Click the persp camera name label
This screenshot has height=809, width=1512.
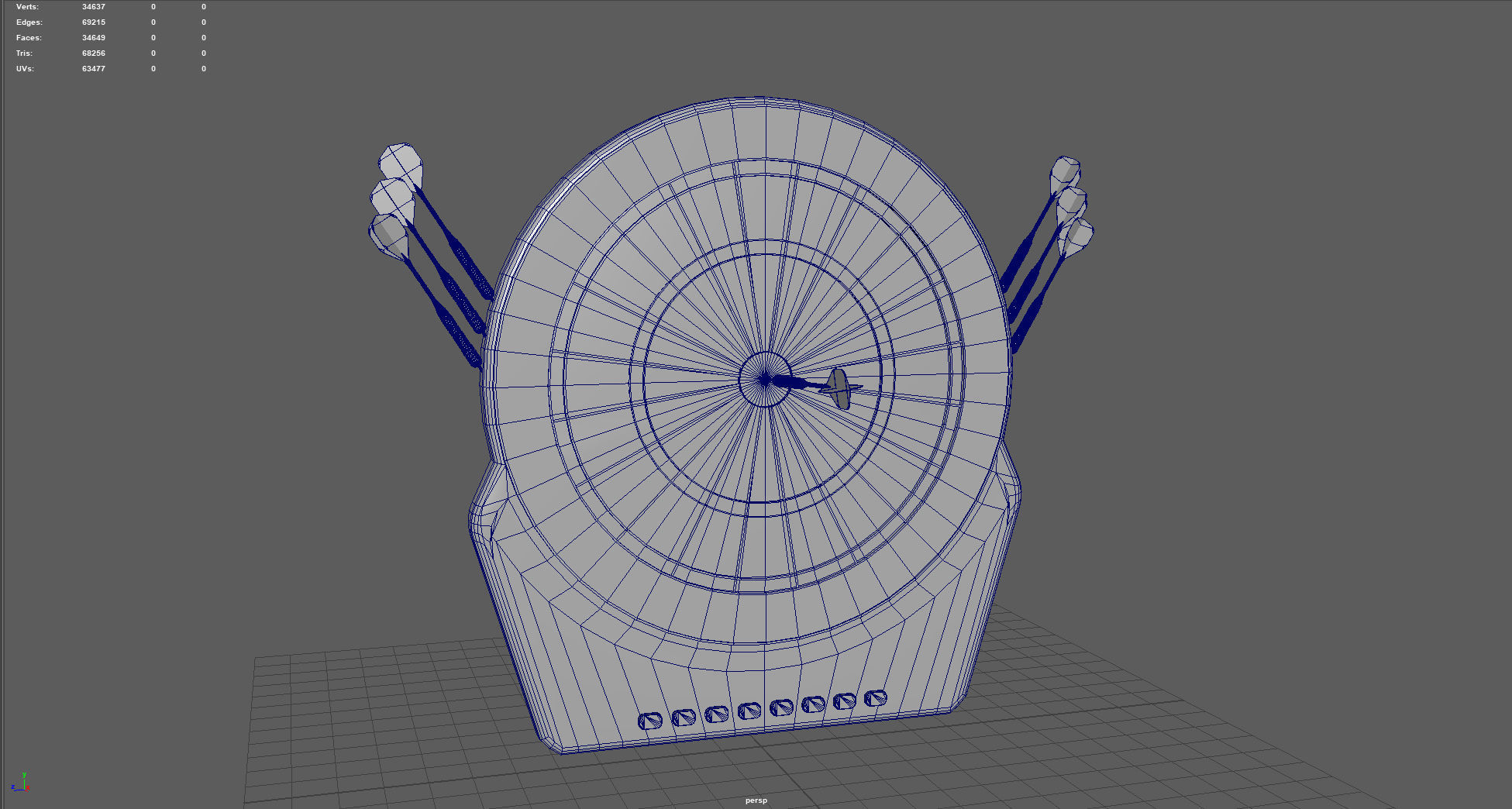756,800
